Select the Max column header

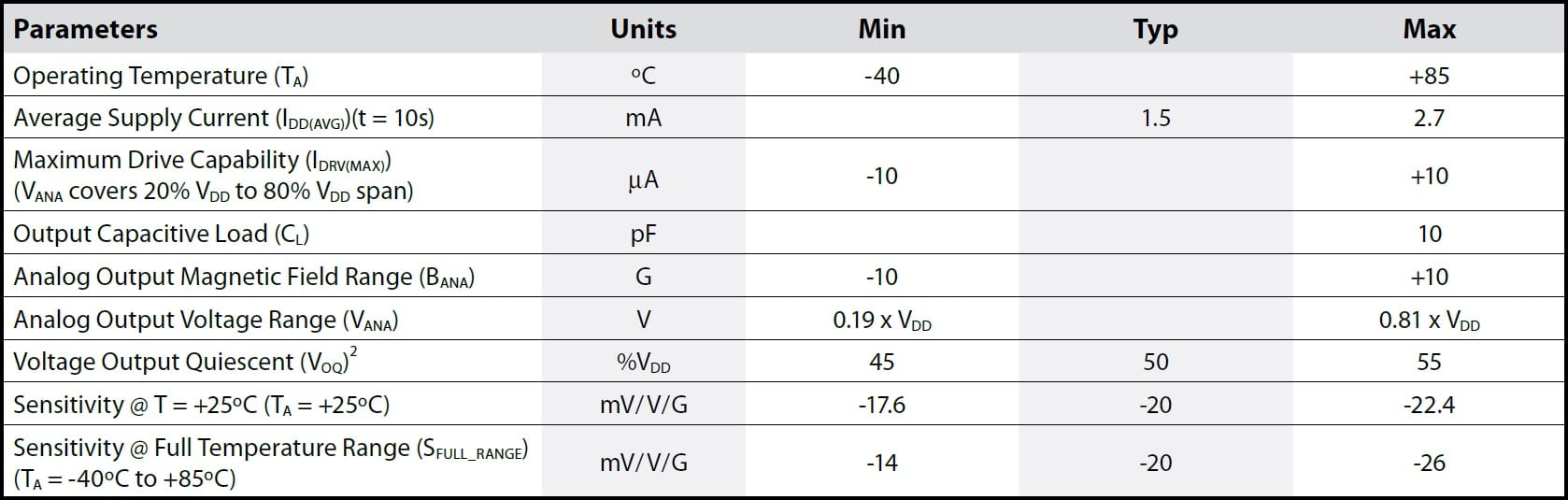[x=1429, y=29]
